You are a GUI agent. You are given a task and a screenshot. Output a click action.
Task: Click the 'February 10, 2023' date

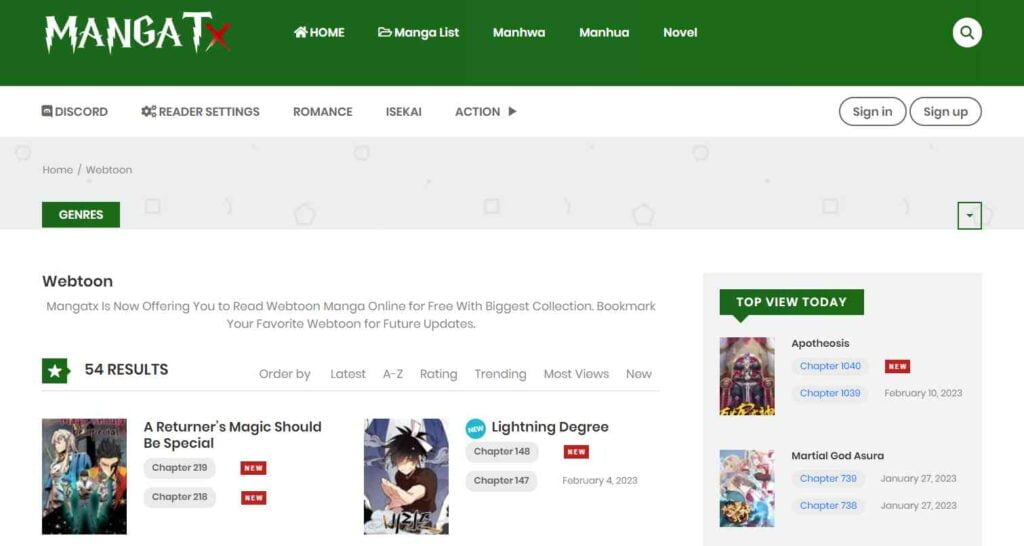pyautogui.click(x=923, y=393)
